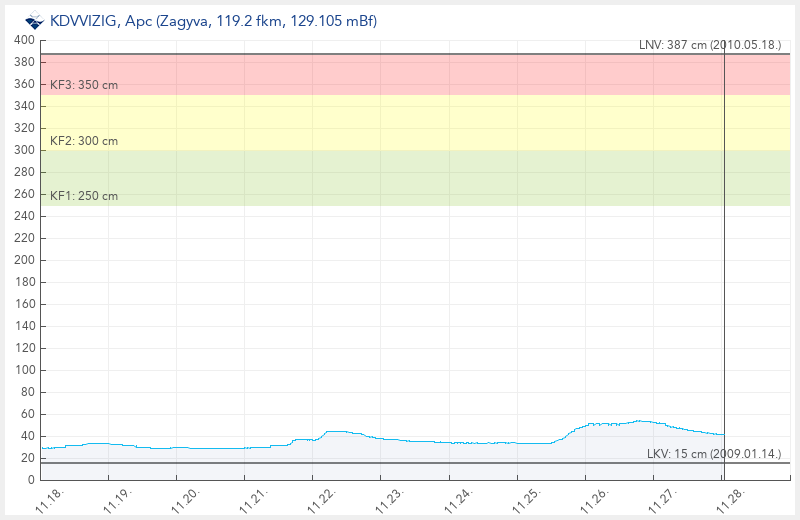Click the 11.25. date label on x-axis
Screen dimensions: 800x520
point(526,499)
